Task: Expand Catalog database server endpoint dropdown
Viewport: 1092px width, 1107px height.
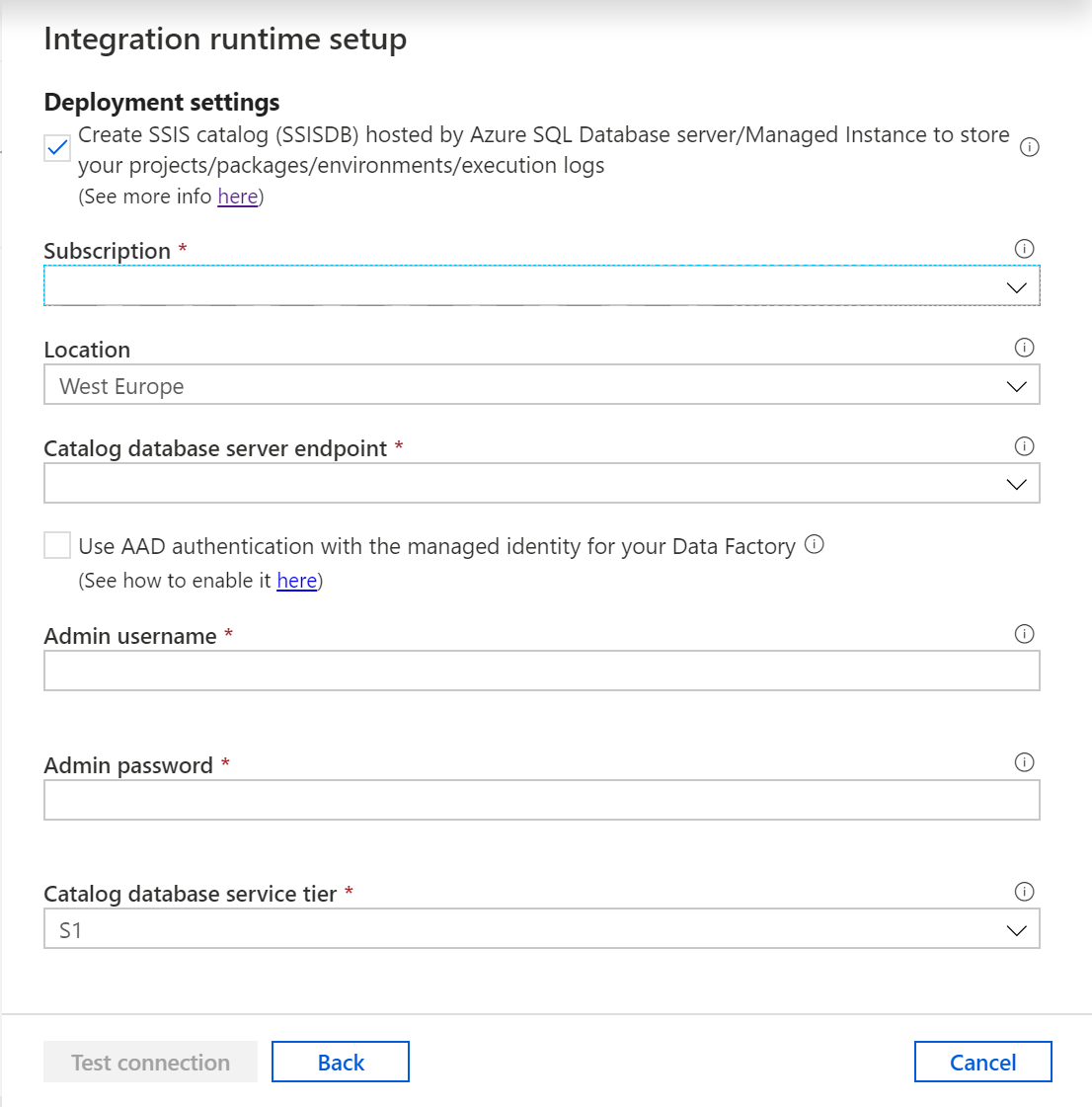Action: 541,484
